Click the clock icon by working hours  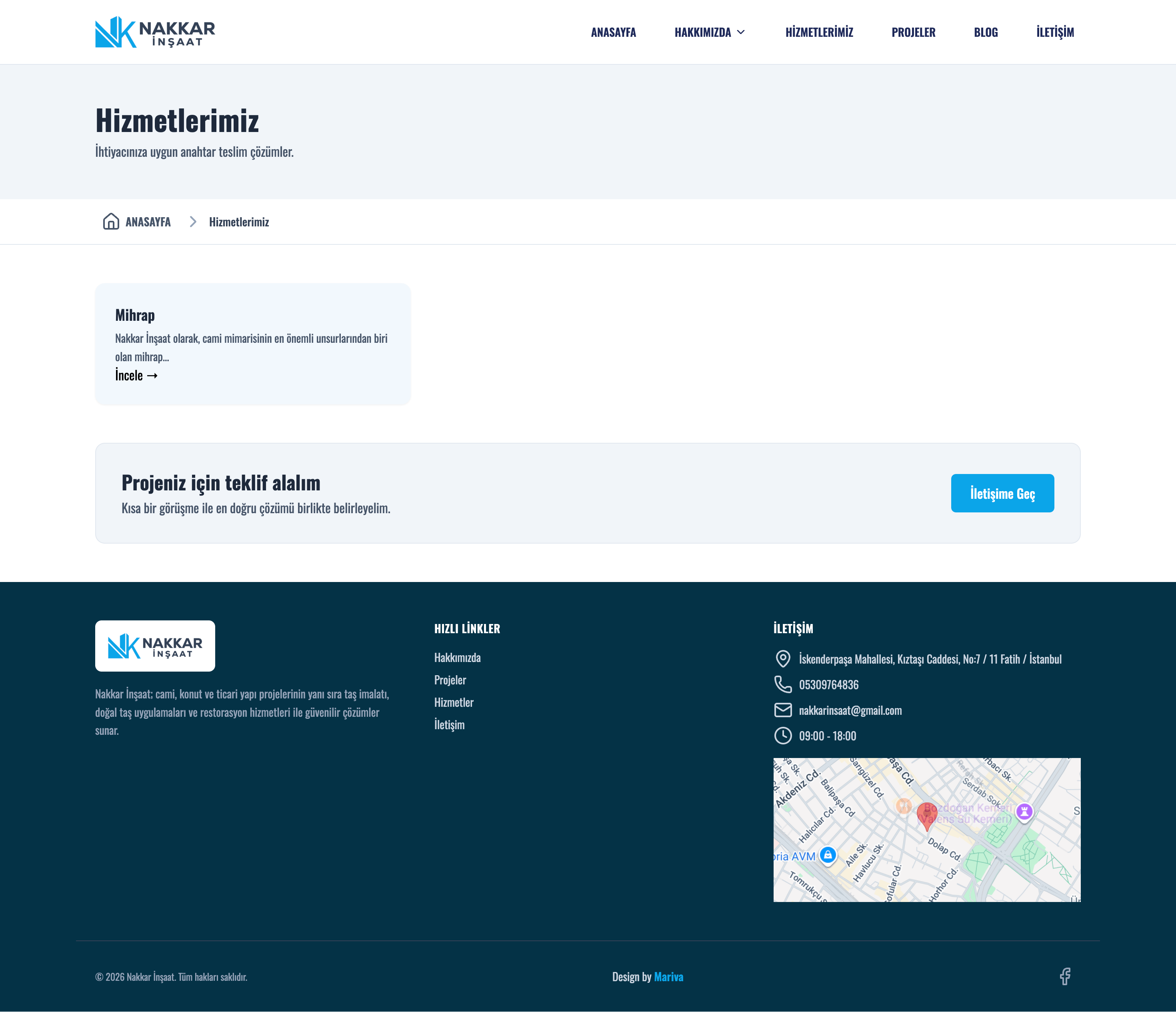[x=783, y=736]
